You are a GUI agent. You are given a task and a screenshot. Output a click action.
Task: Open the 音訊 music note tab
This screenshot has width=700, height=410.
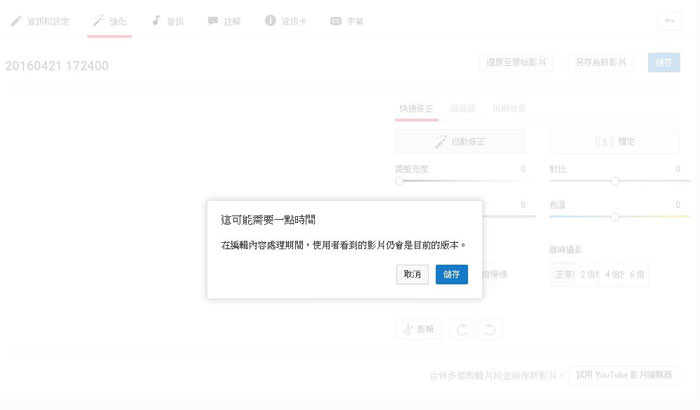point(167,20)
